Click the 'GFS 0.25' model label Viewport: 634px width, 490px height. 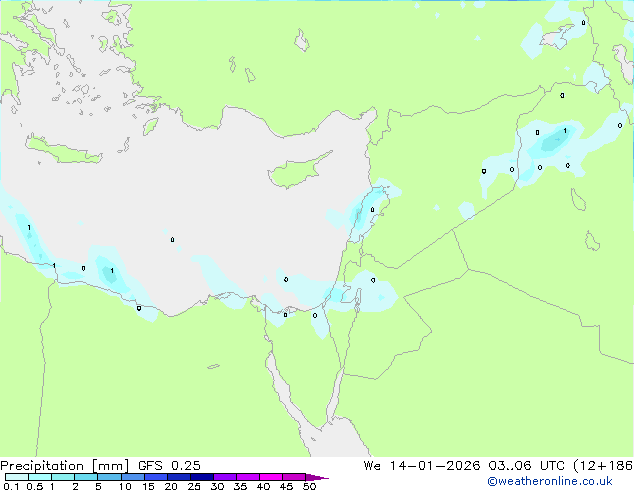(x=169, y=466)
